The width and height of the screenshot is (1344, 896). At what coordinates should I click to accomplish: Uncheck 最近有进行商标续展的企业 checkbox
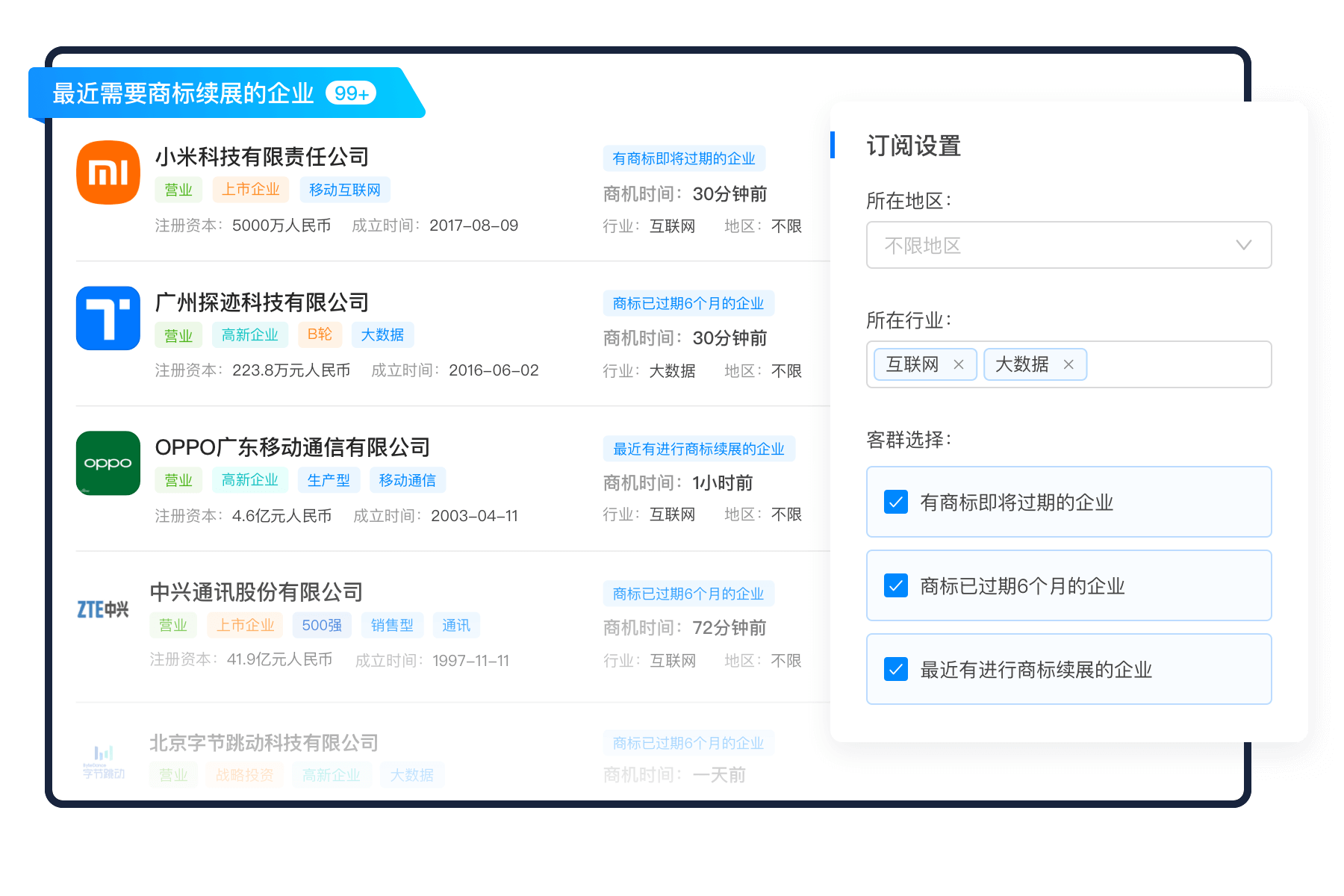point(896,669)
